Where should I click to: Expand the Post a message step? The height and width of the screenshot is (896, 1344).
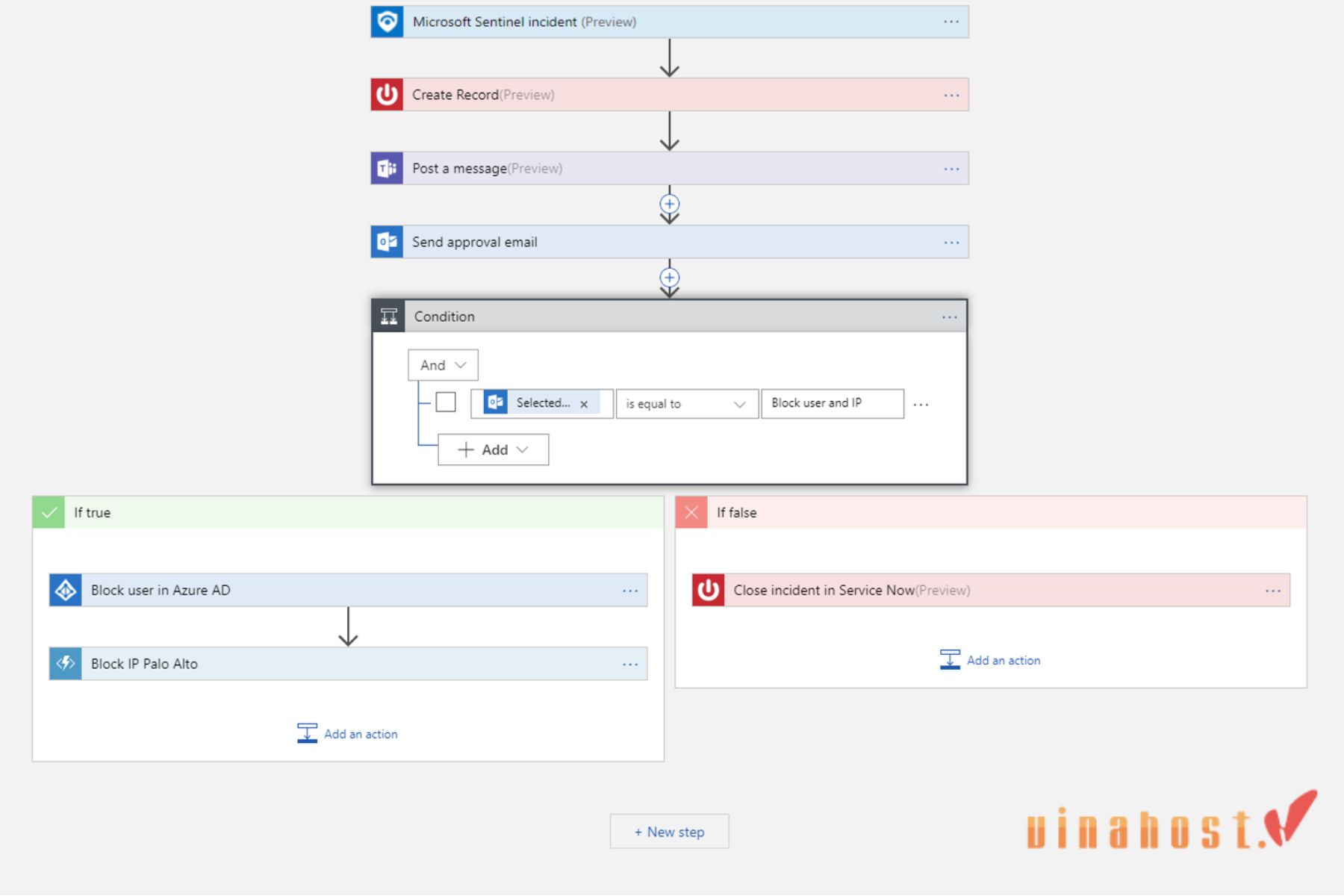pyautogui.click(x=670, y=169)
